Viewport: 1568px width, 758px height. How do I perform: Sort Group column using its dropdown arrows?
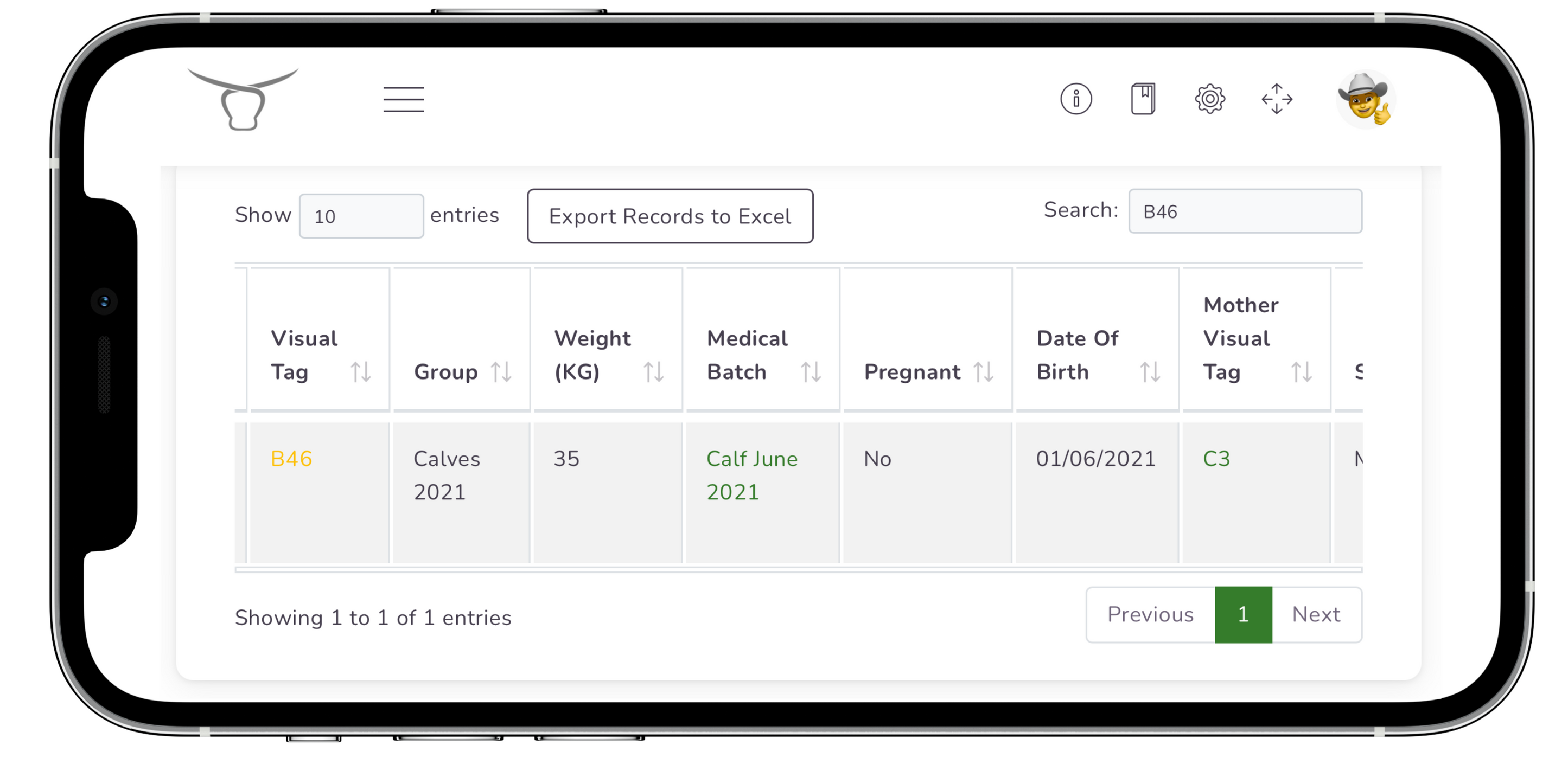[x=503, y=372]
